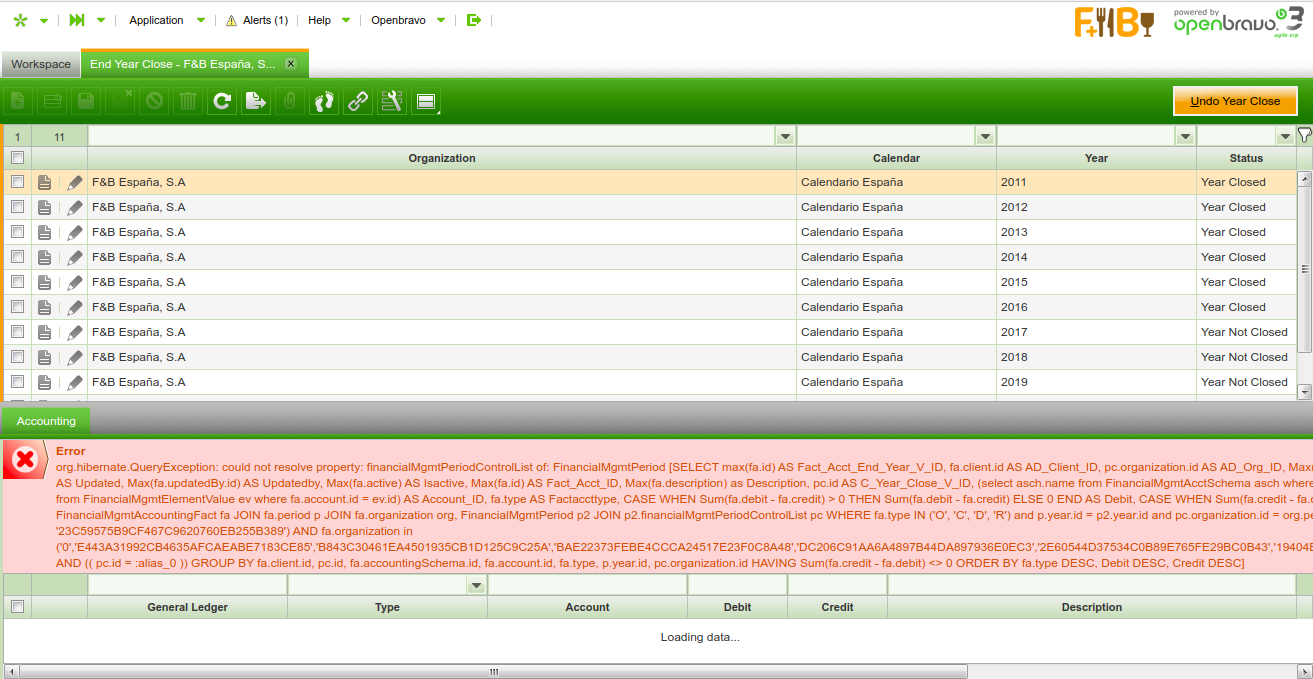The image size is (1313, 679).
Task: Open form view icon for year 2011
Action: click(x=44, y=182)
